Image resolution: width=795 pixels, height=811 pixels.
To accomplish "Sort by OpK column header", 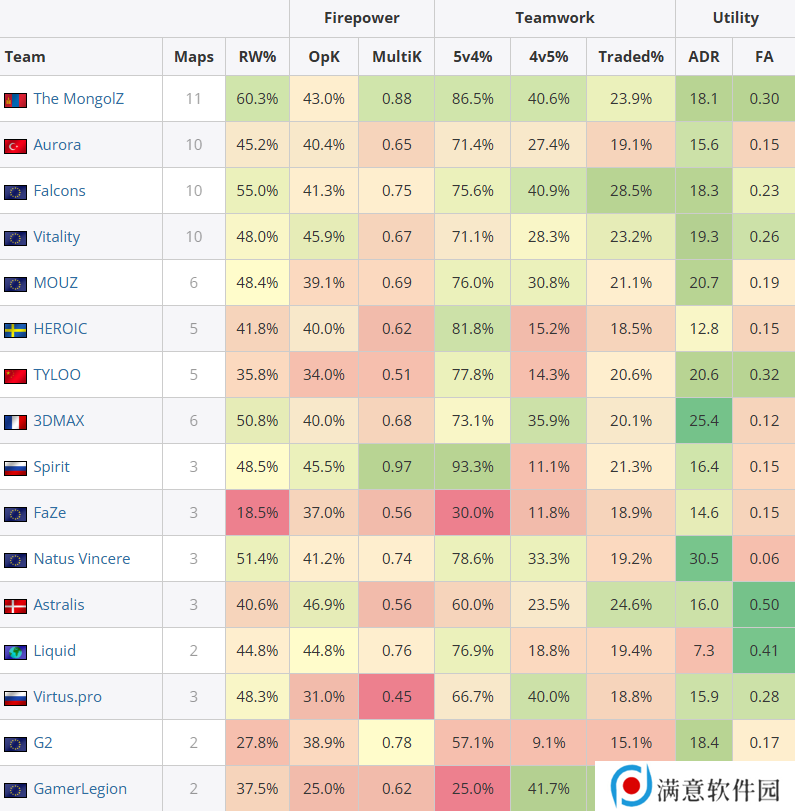I will [x=324, y=57].
